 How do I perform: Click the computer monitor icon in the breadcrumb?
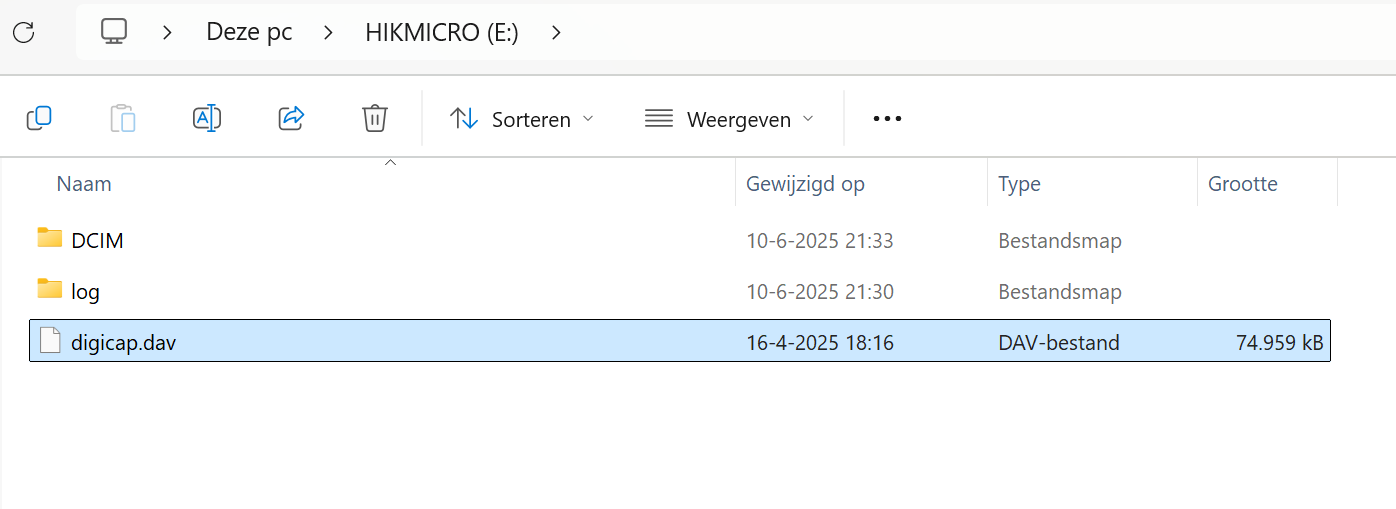click(x=114, y=32)
